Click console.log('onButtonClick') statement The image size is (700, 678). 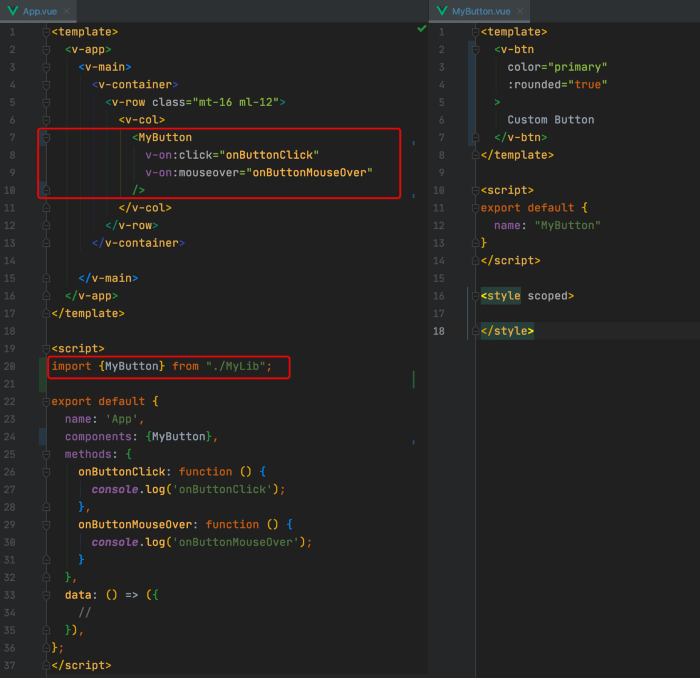click(x=188, y=489)
